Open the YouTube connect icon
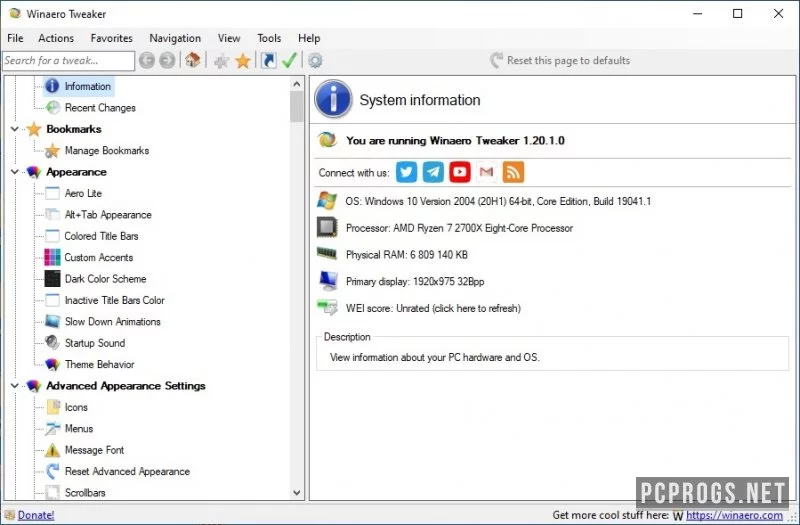The image size is (800, 525). 460,172
